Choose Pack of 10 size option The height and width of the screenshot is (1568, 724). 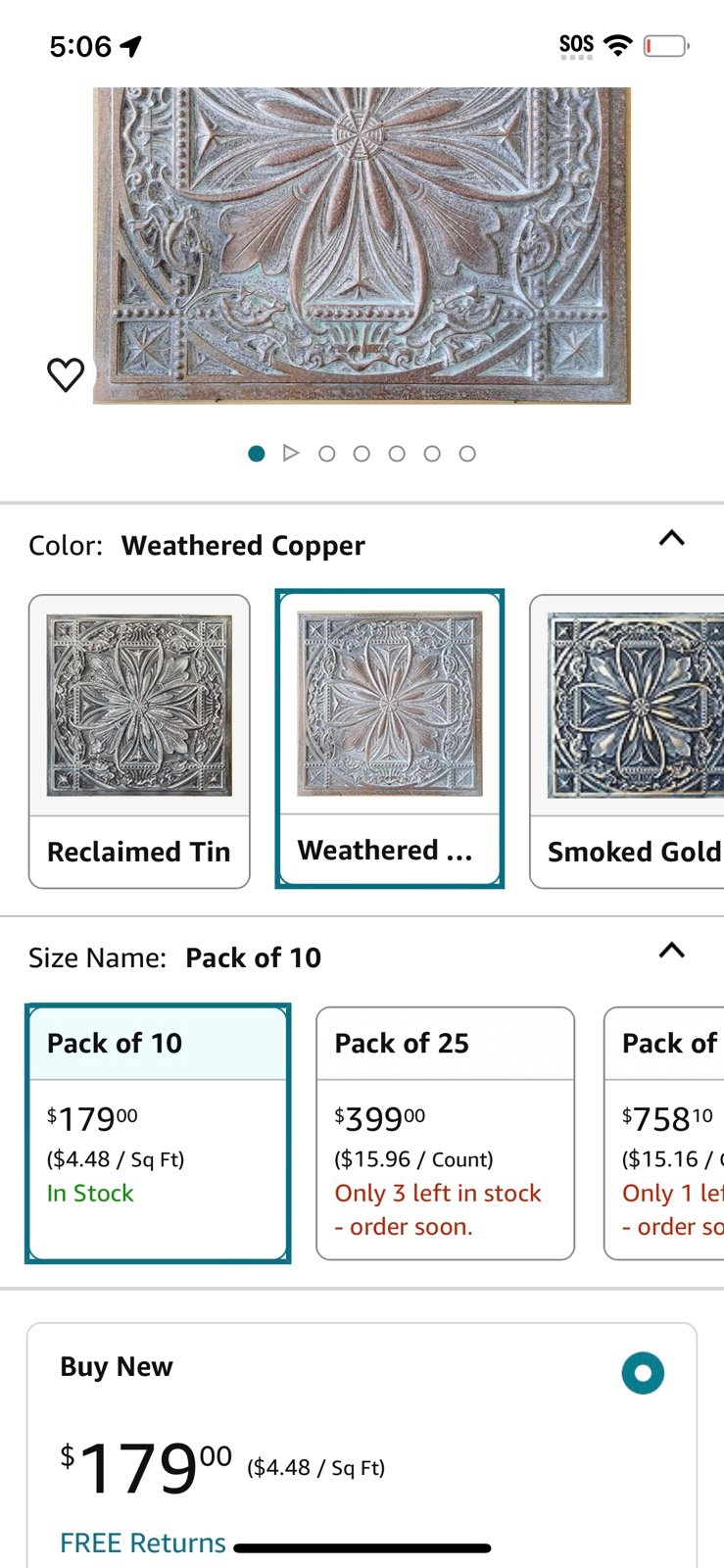pos(158,1133)
